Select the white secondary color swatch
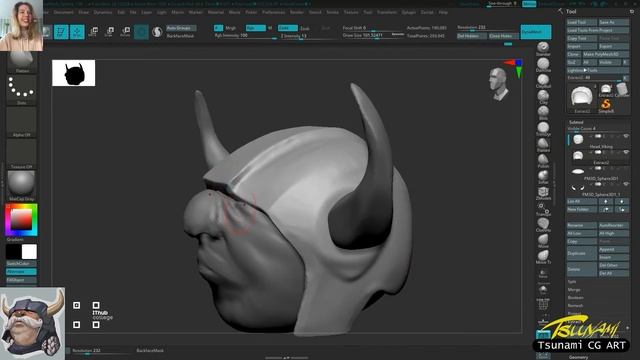Viewport: 640px width, 360px height. tap(29, 252)
